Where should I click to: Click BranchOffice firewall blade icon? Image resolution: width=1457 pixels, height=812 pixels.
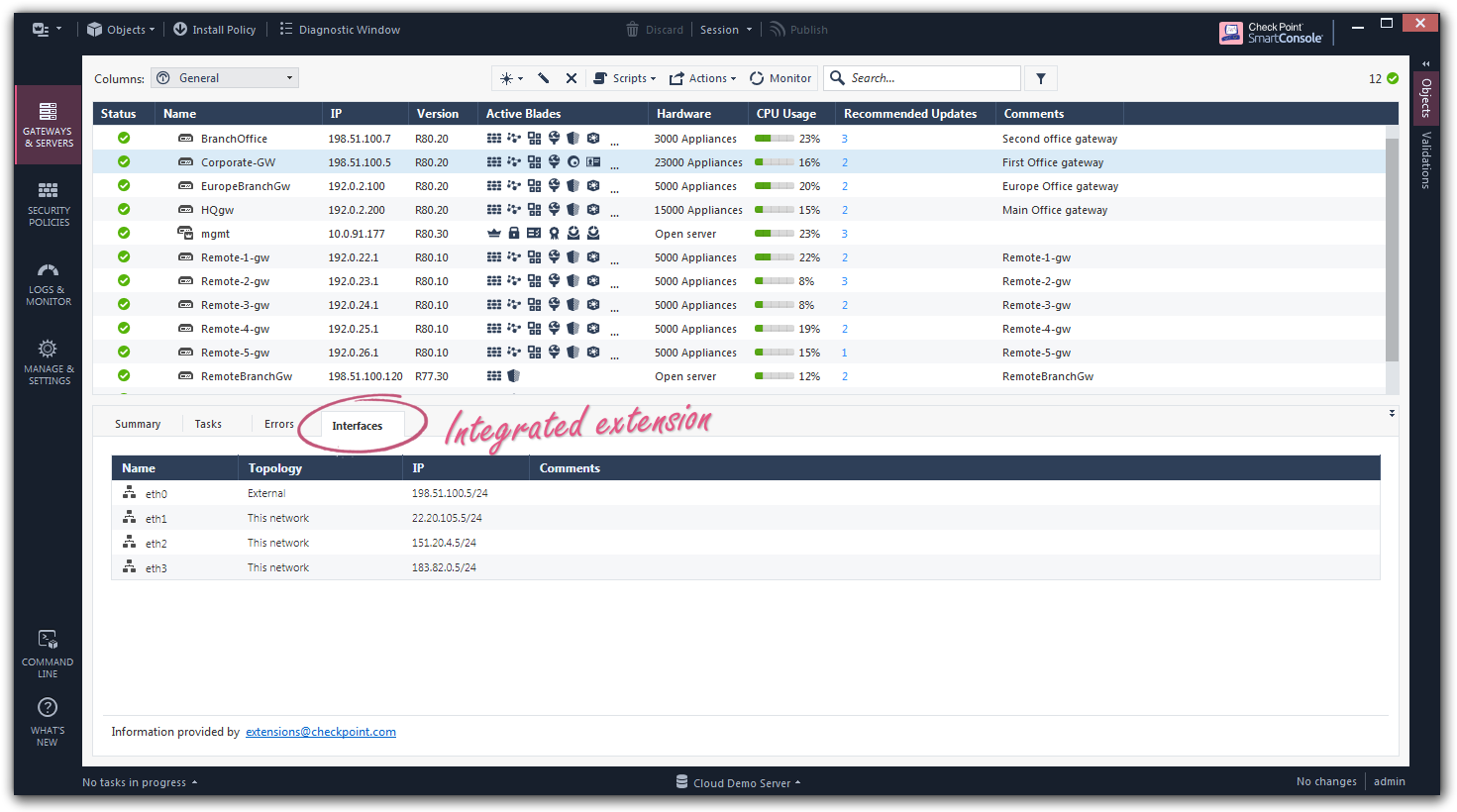coord(494,139)
